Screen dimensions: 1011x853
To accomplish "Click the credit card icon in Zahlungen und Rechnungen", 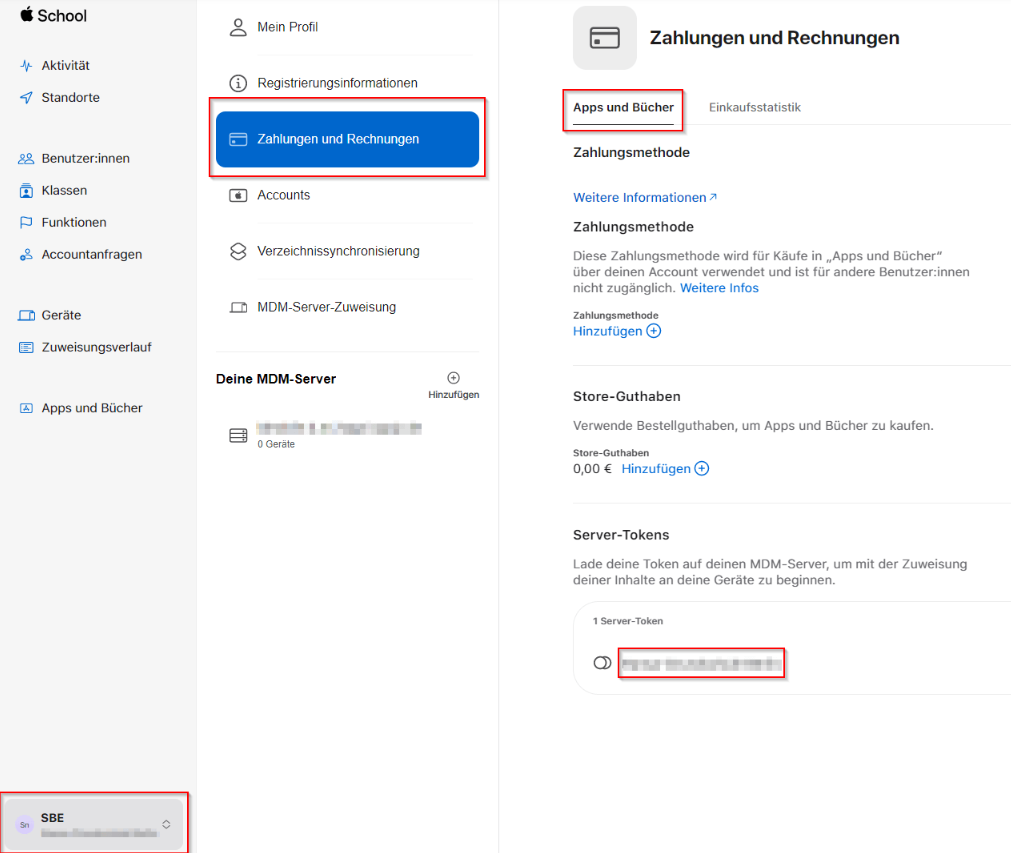I will [x=238, y=139].
